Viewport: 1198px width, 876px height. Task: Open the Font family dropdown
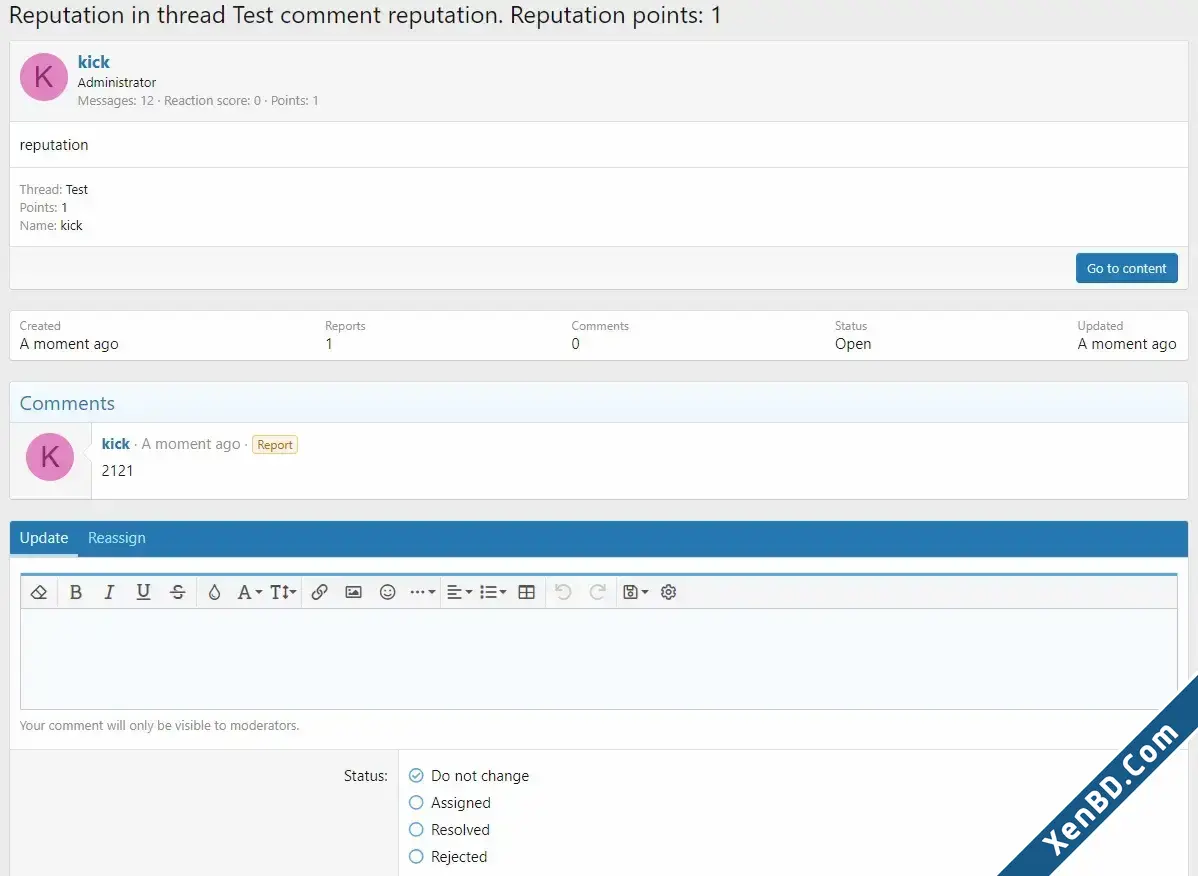click(249, 592)
